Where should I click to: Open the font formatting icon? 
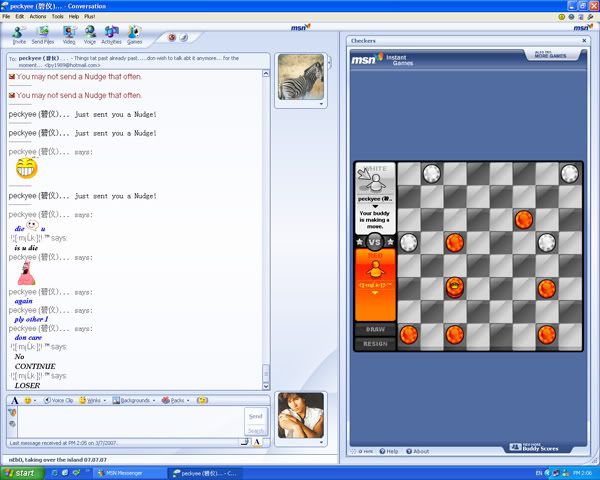tap(15, 400)
